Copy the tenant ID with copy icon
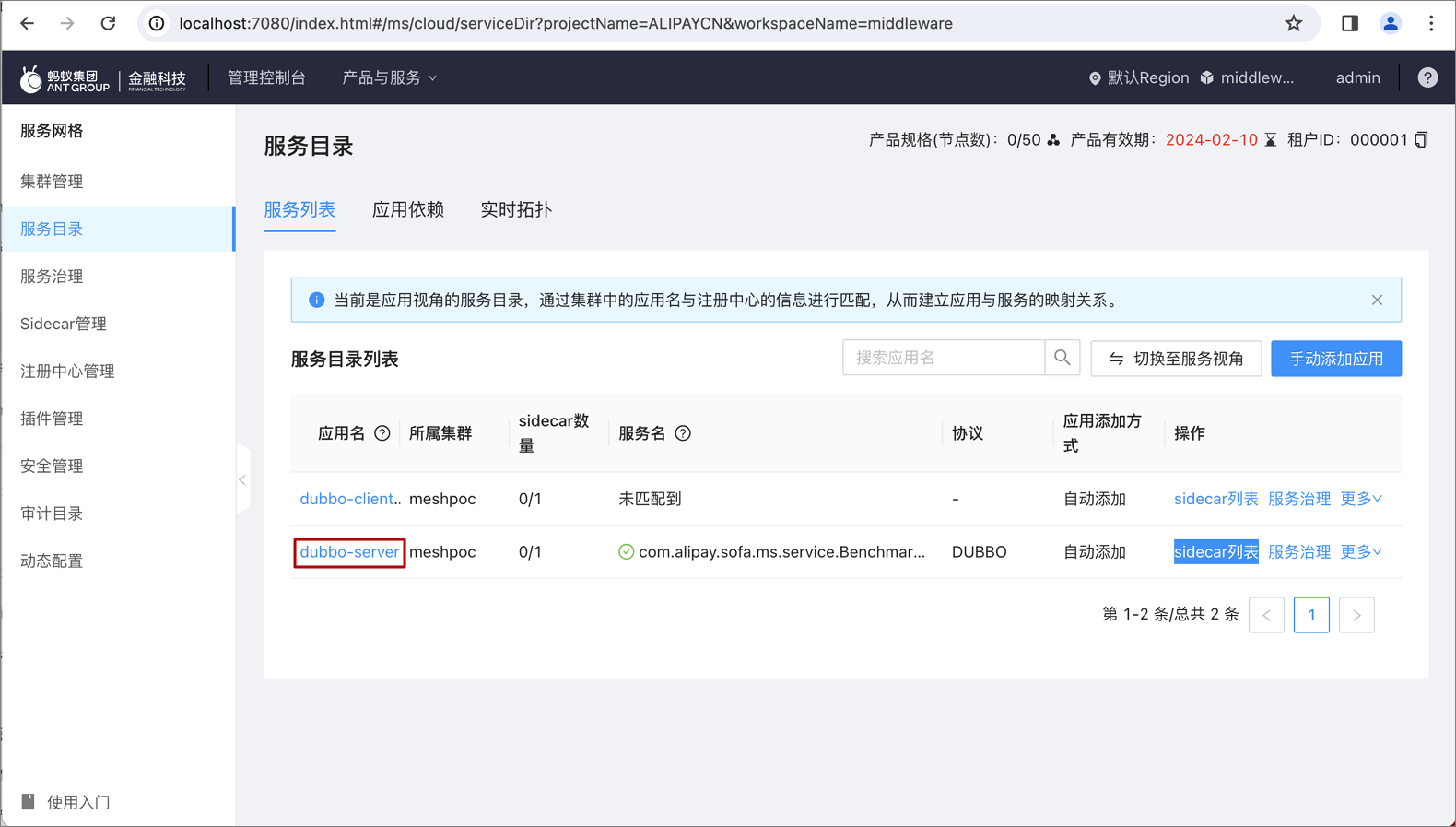 (1421, 140)
